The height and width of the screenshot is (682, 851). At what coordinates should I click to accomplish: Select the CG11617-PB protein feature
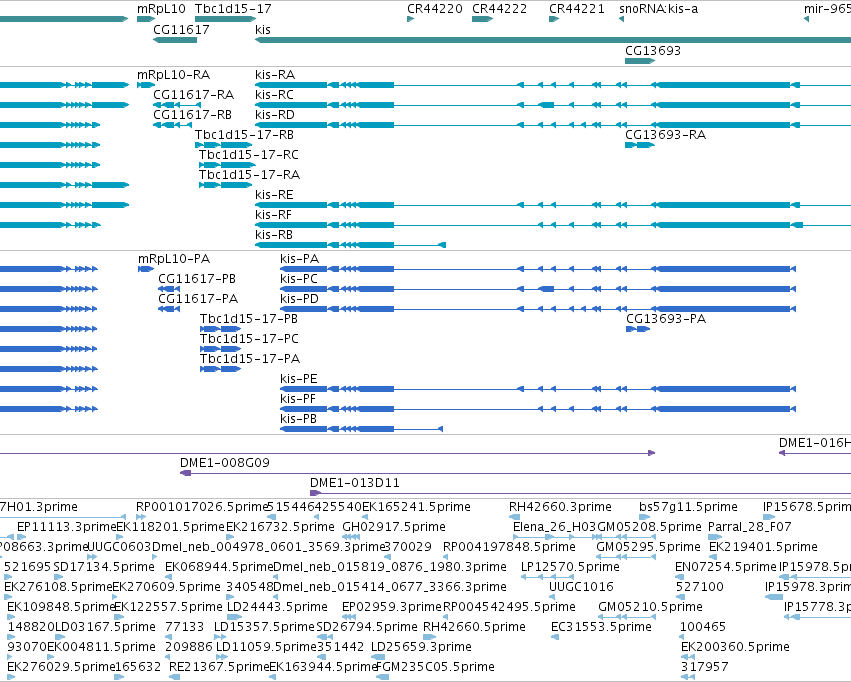point(169,289)
